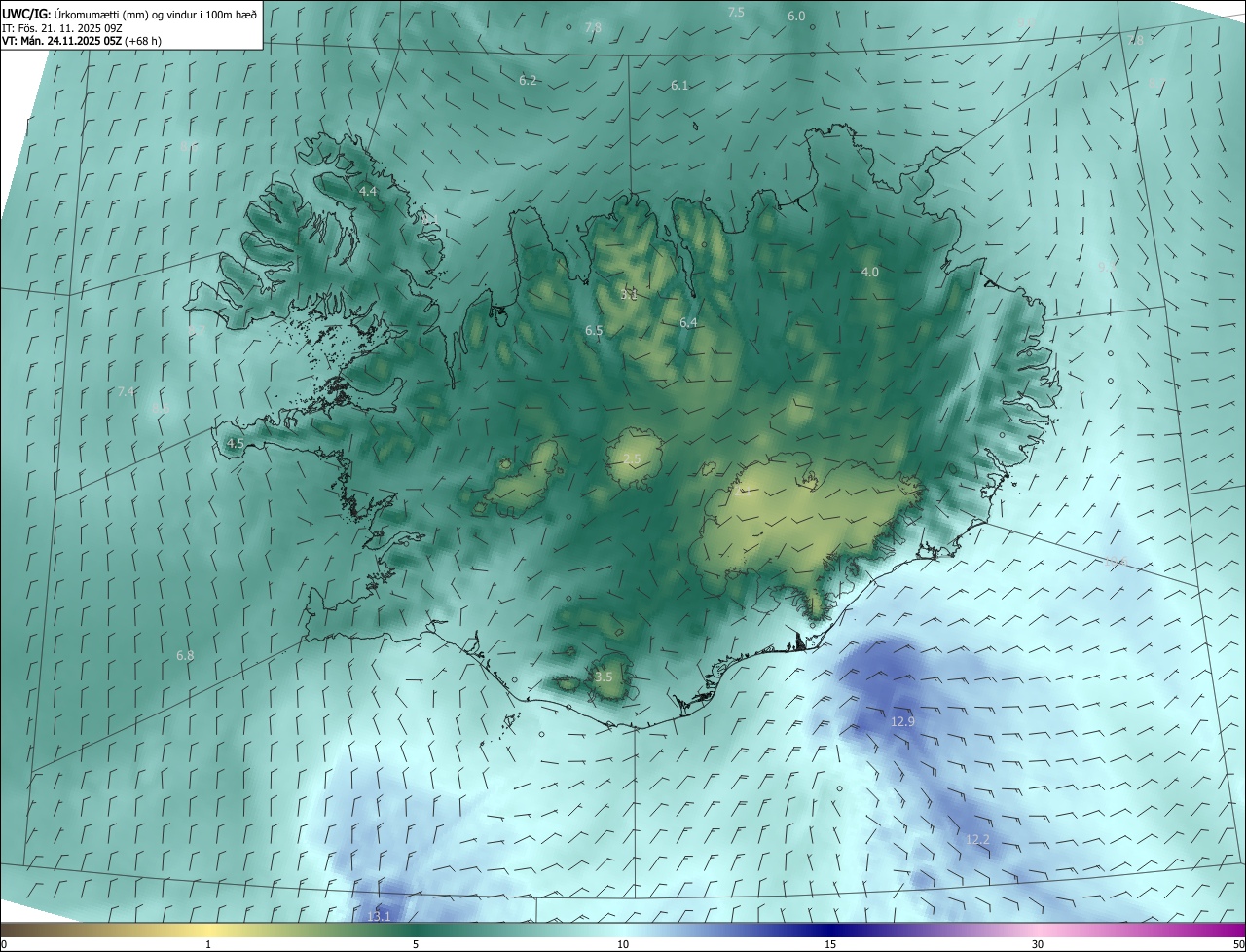Click the title text 'Úrkomumætti (mm) og vindur í 100m hæð'
This screenshot has width=1246, height=952.
click(156, 14)
